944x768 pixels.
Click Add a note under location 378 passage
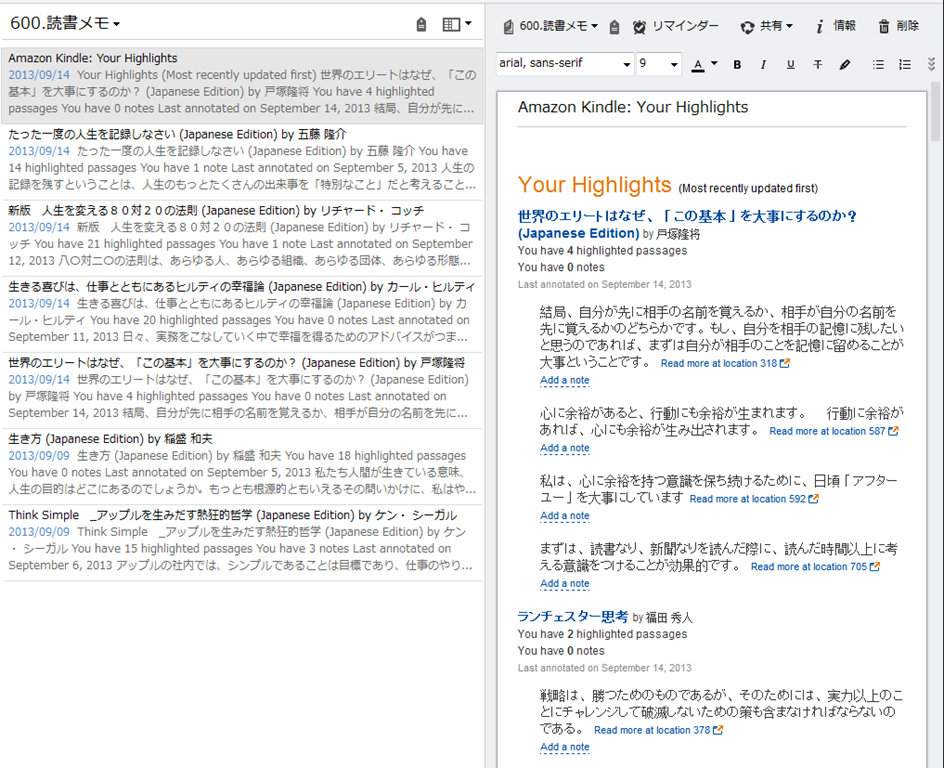tap(564, 748)
